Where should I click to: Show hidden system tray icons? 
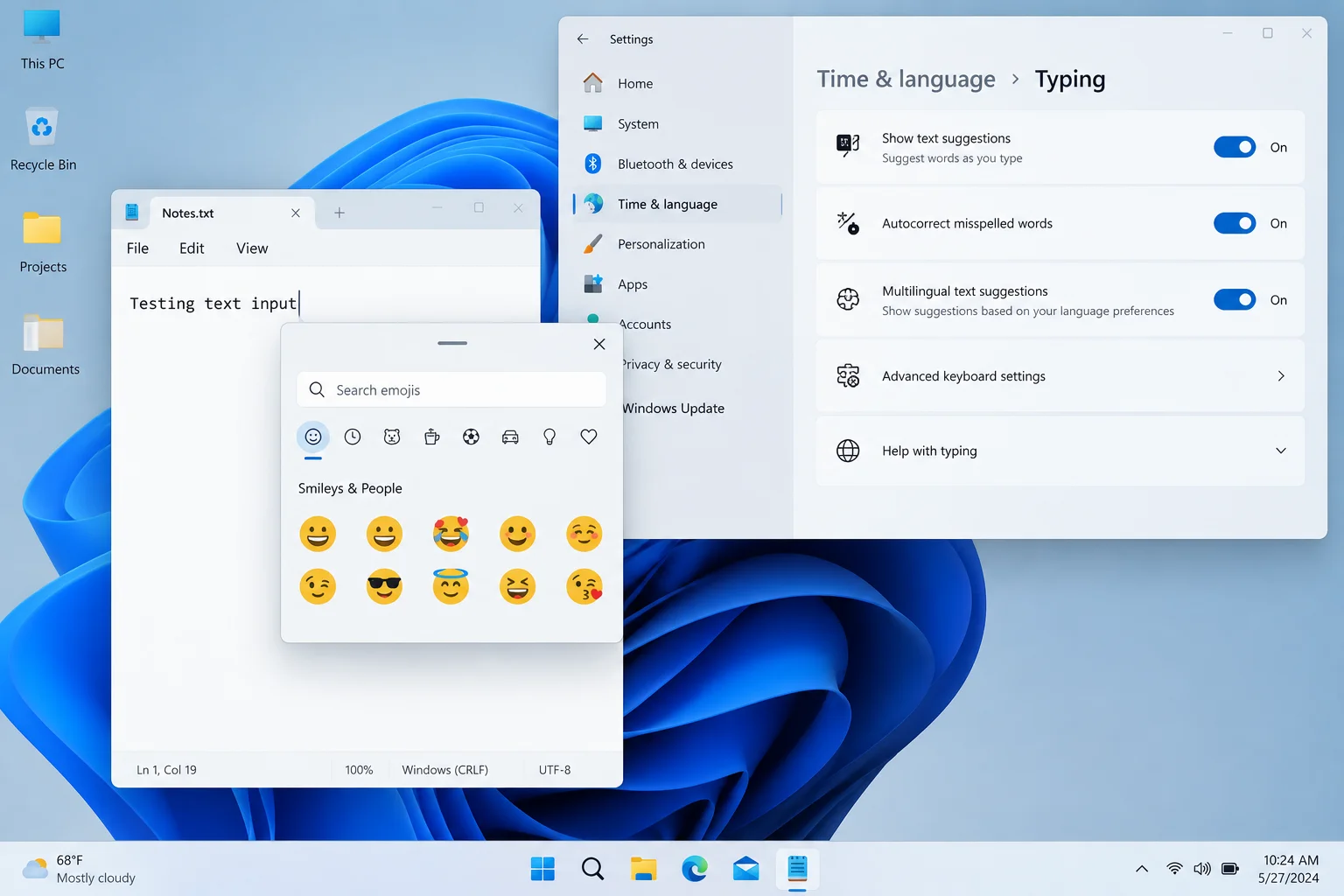[x=1142, y=869]
